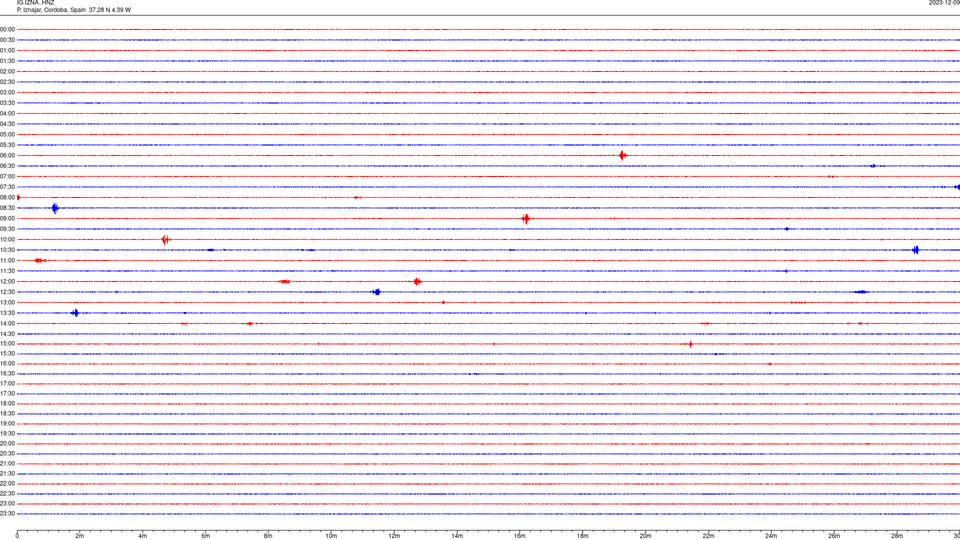Click the 06:00 row time label

pyautogui.click(x=7, y=156)
